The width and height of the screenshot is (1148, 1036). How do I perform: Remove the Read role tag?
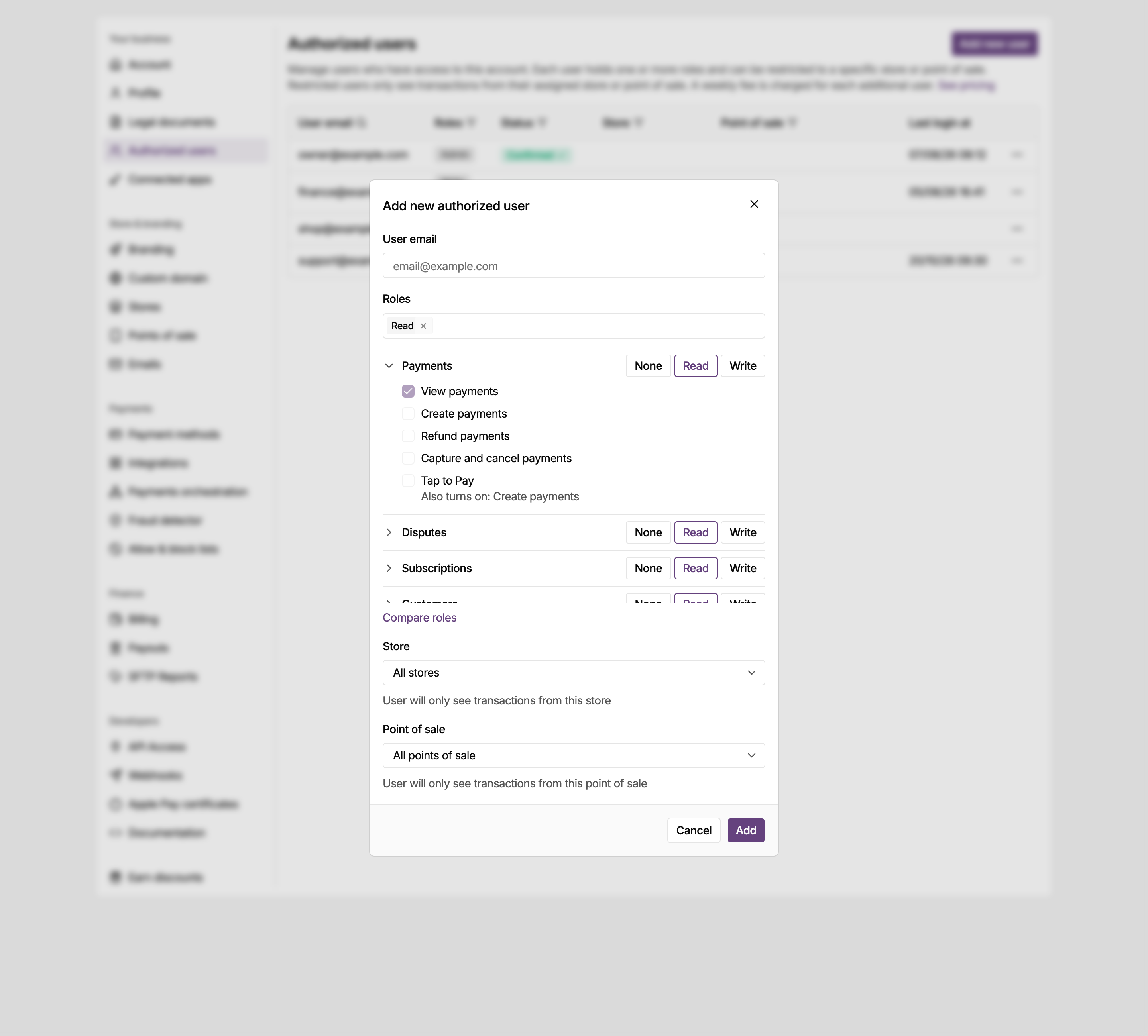[423, 326]
